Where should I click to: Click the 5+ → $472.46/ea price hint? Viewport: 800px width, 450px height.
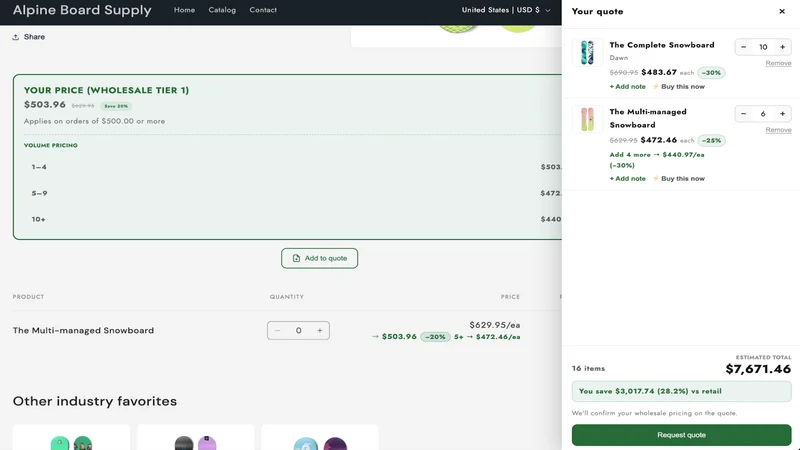pyautogui.click(x=487, y=337)
